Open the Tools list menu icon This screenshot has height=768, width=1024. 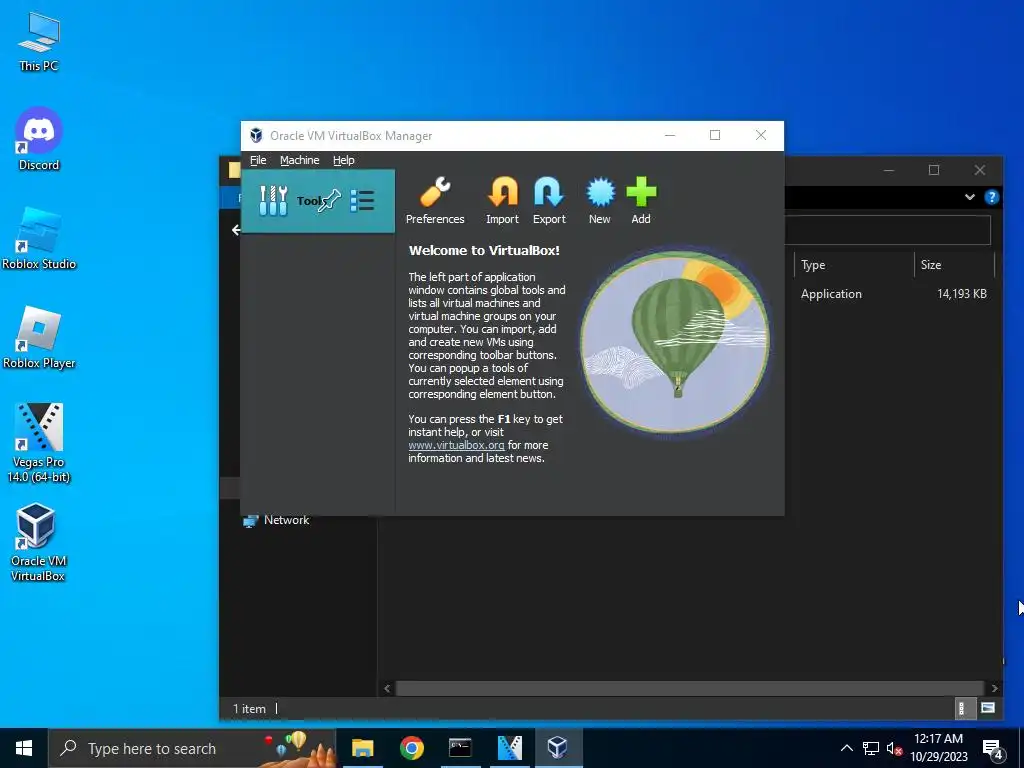pos(362,200)
